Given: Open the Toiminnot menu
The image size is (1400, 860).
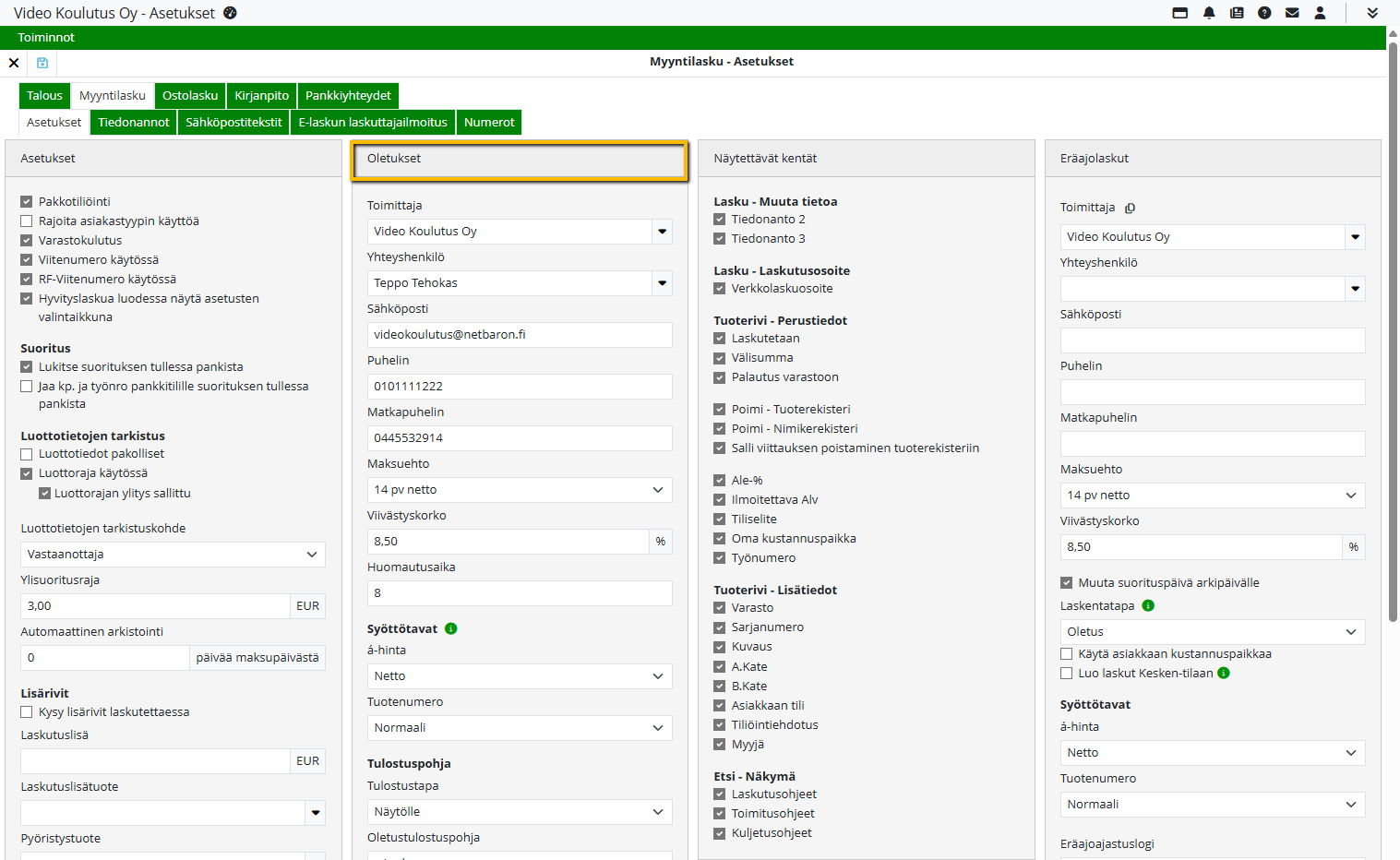Looking at the screenshot, I should coord(46,38).
